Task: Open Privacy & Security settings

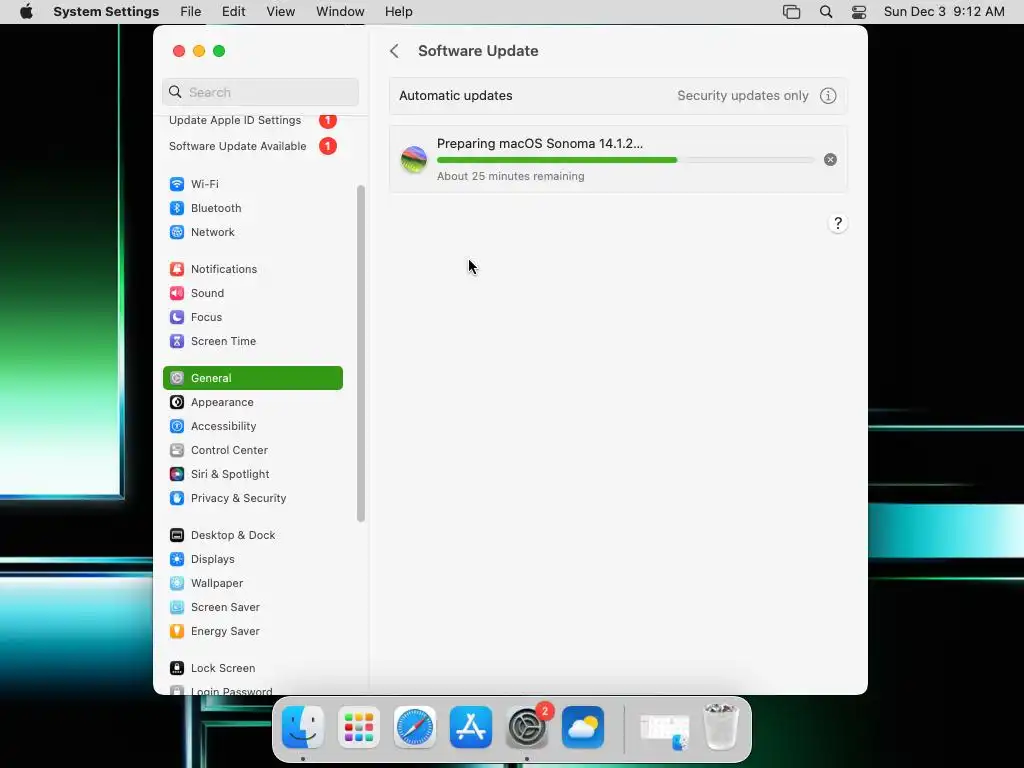Action: 253,498
